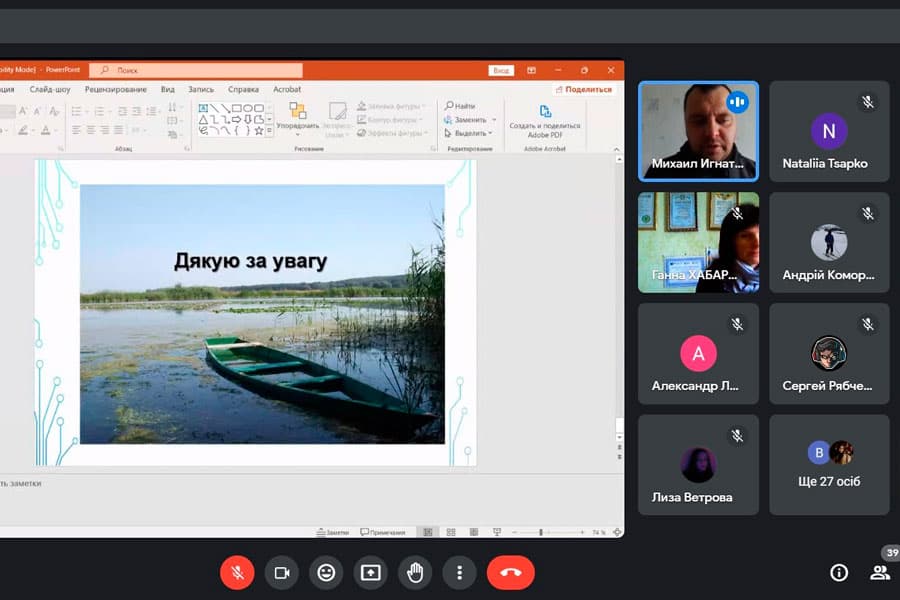The height and width of the screenshot is (600, 900).
Task: Unmute the microphone in the call bar
Action: tap(237, 572)
